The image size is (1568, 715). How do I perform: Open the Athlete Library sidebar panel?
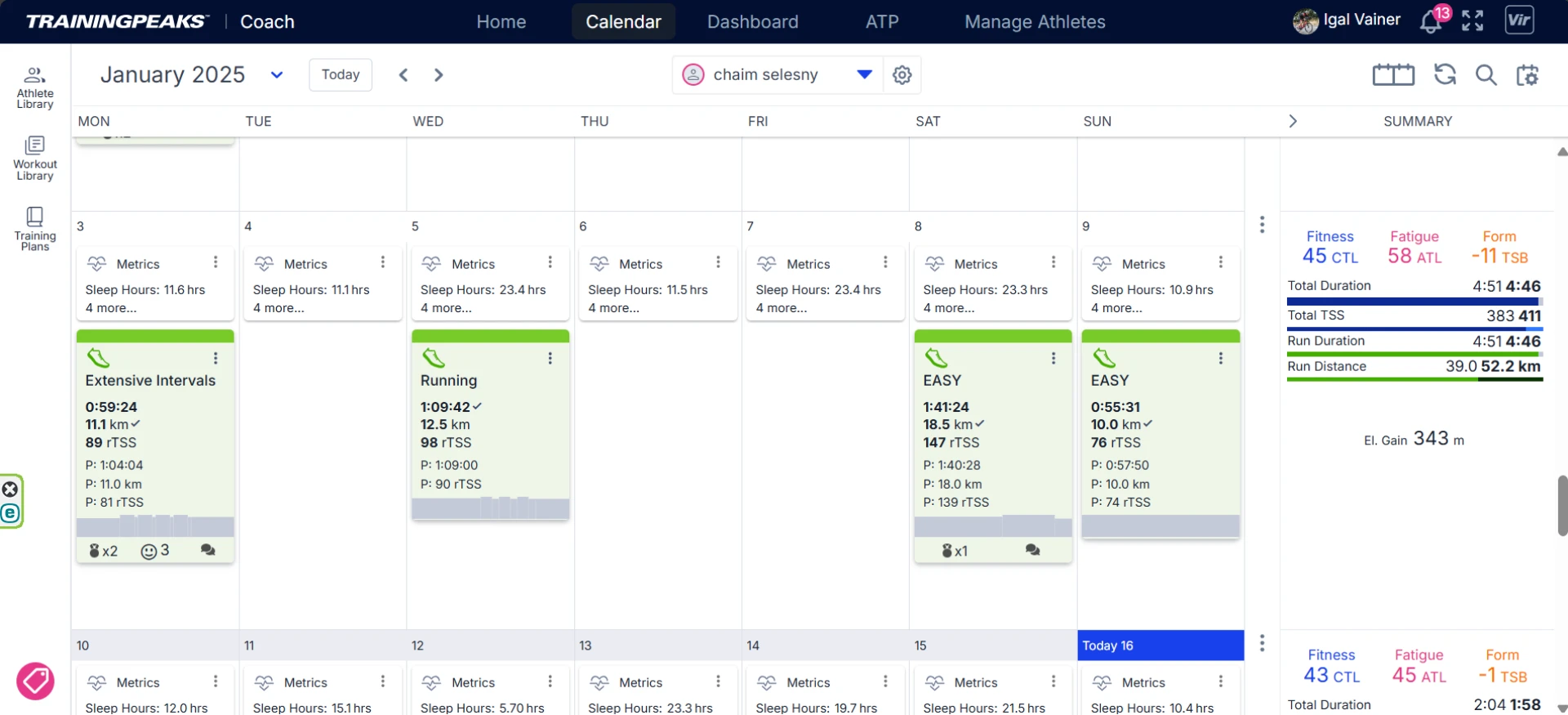click(x=34, y=87)
